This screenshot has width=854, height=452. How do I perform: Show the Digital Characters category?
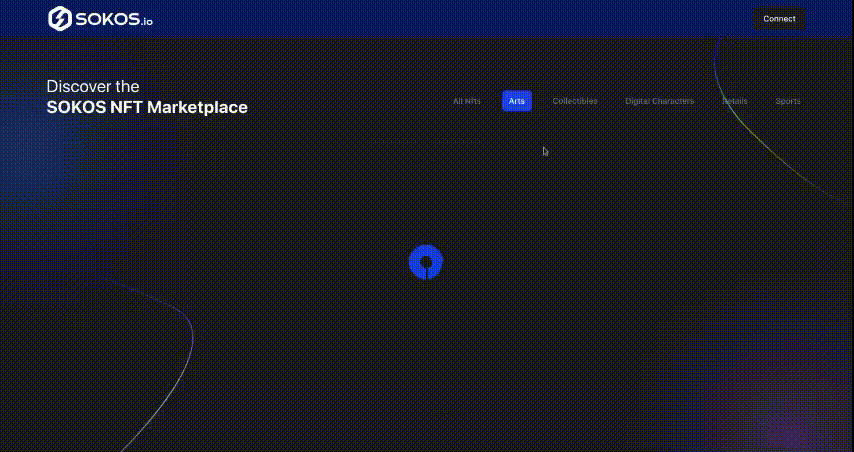[659, 101]
